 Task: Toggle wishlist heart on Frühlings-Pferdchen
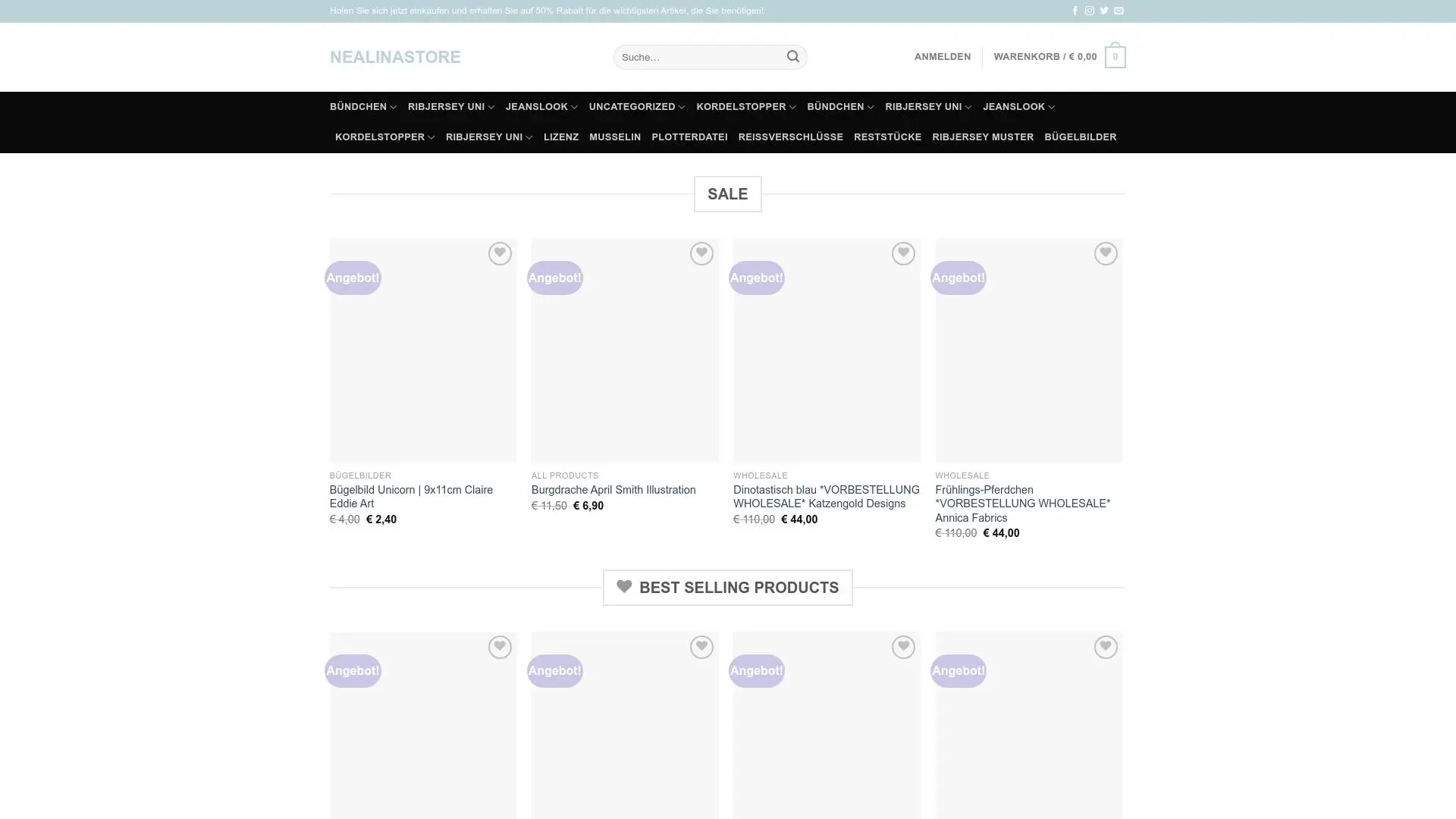(1105, 253)
